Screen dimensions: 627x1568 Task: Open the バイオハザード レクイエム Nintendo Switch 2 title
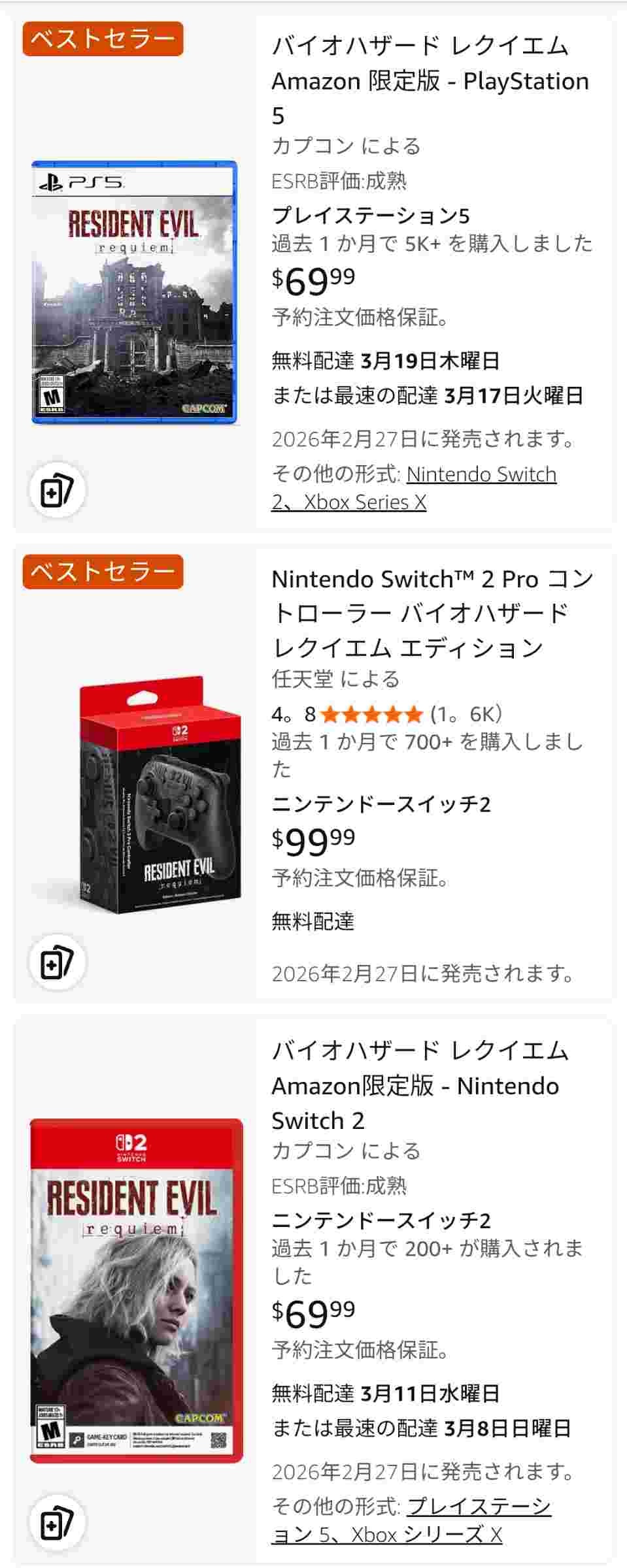point(419,1085)
